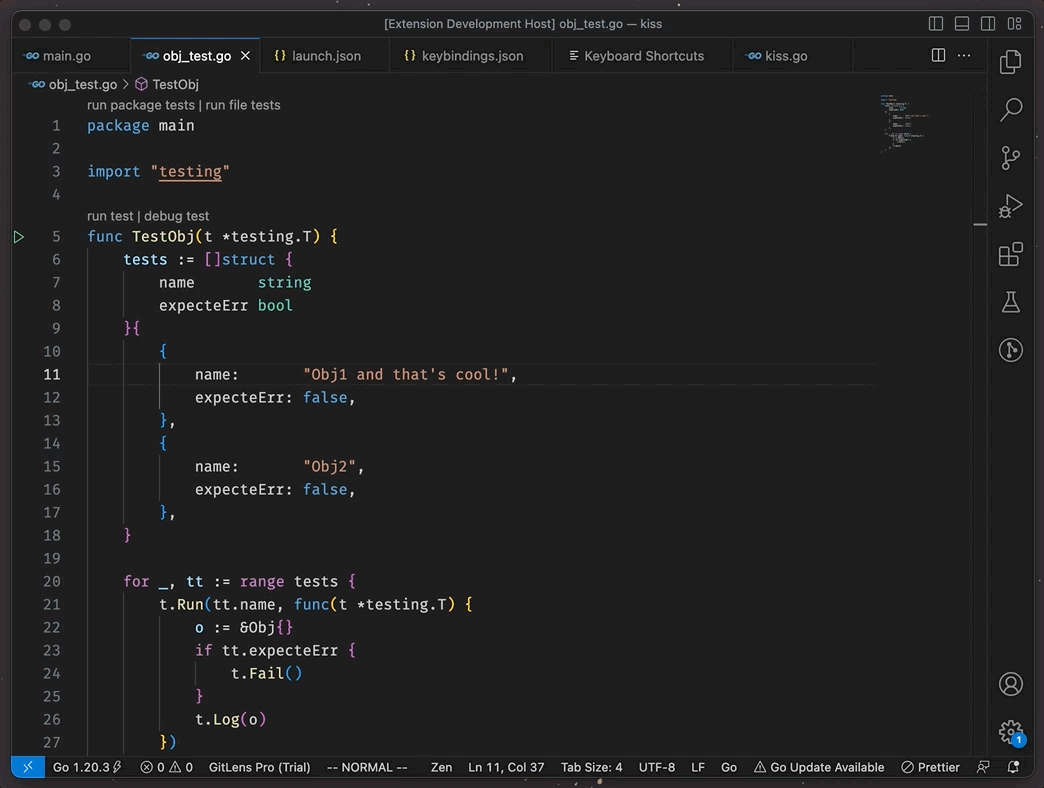Click the "debug test" code lens link
Screen dimensions: 1044x788
[x=177, y=216]
